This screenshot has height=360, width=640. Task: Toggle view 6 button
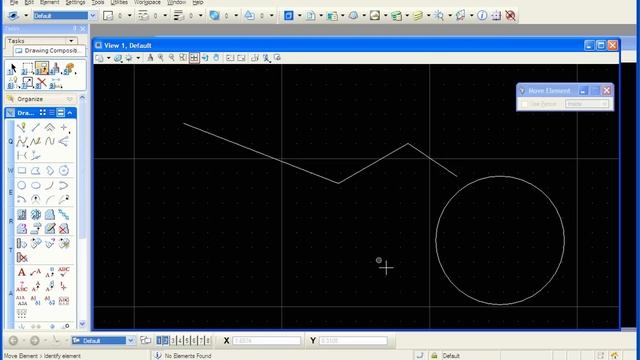tap(193, 340)
